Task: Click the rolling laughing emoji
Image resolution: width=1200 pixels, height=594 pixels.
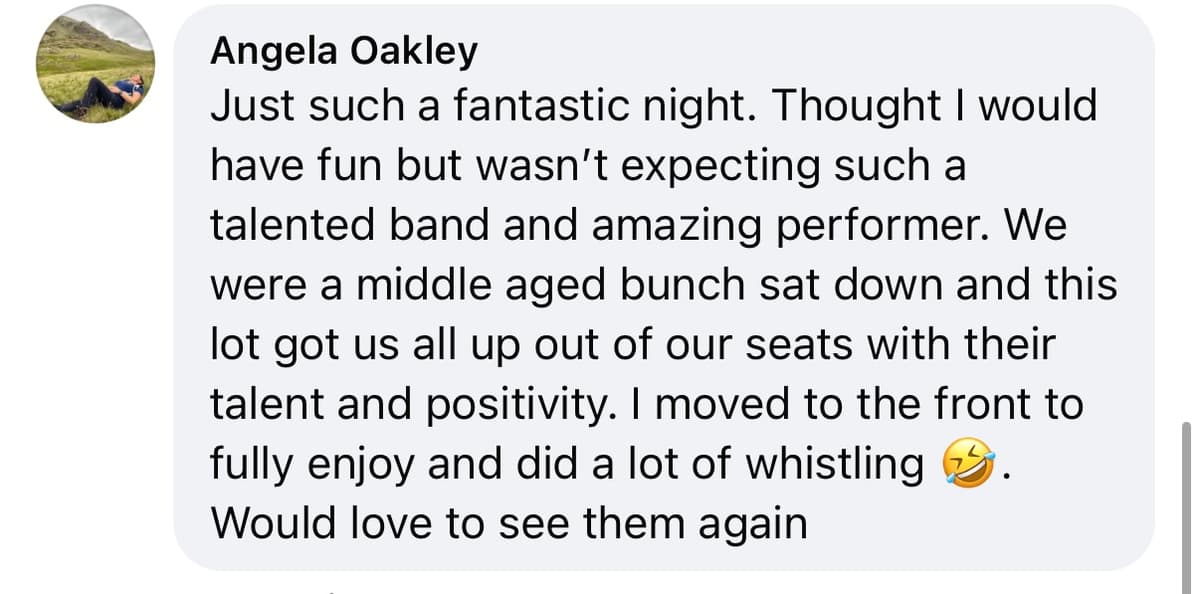Action: [x=967, y=466]
